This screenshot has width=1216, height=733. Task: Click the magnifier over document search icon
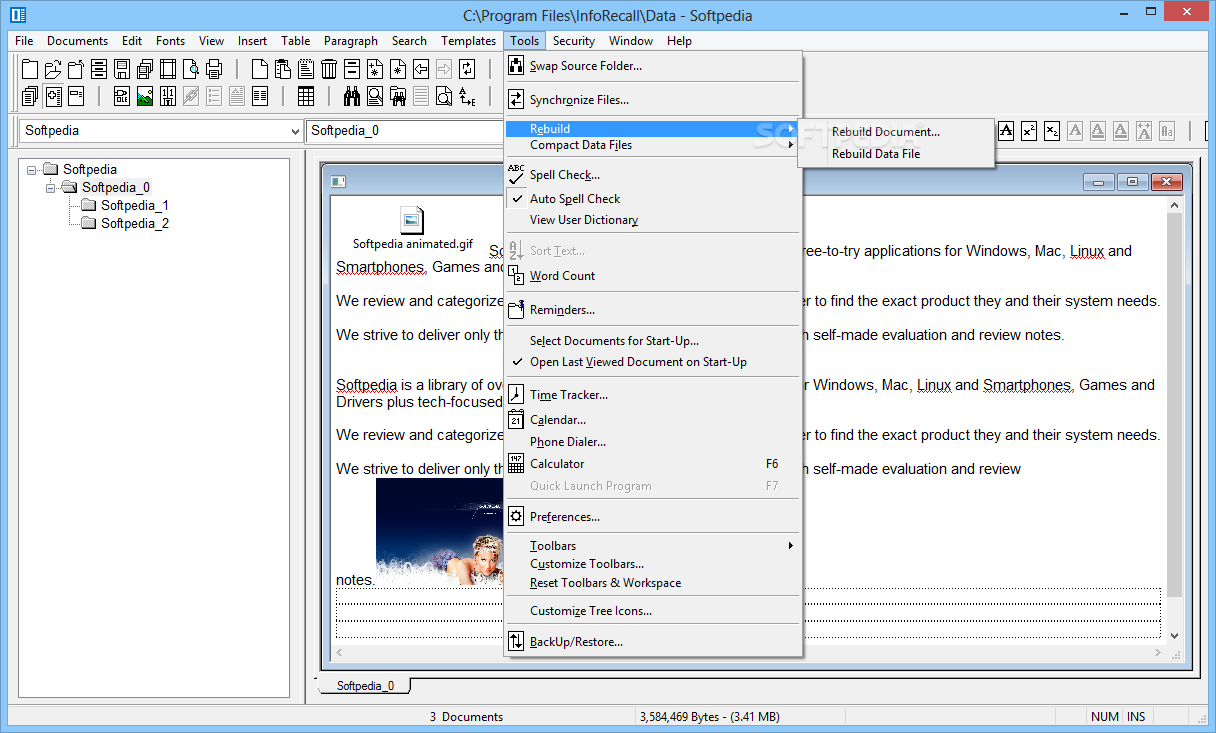(375, 96)
